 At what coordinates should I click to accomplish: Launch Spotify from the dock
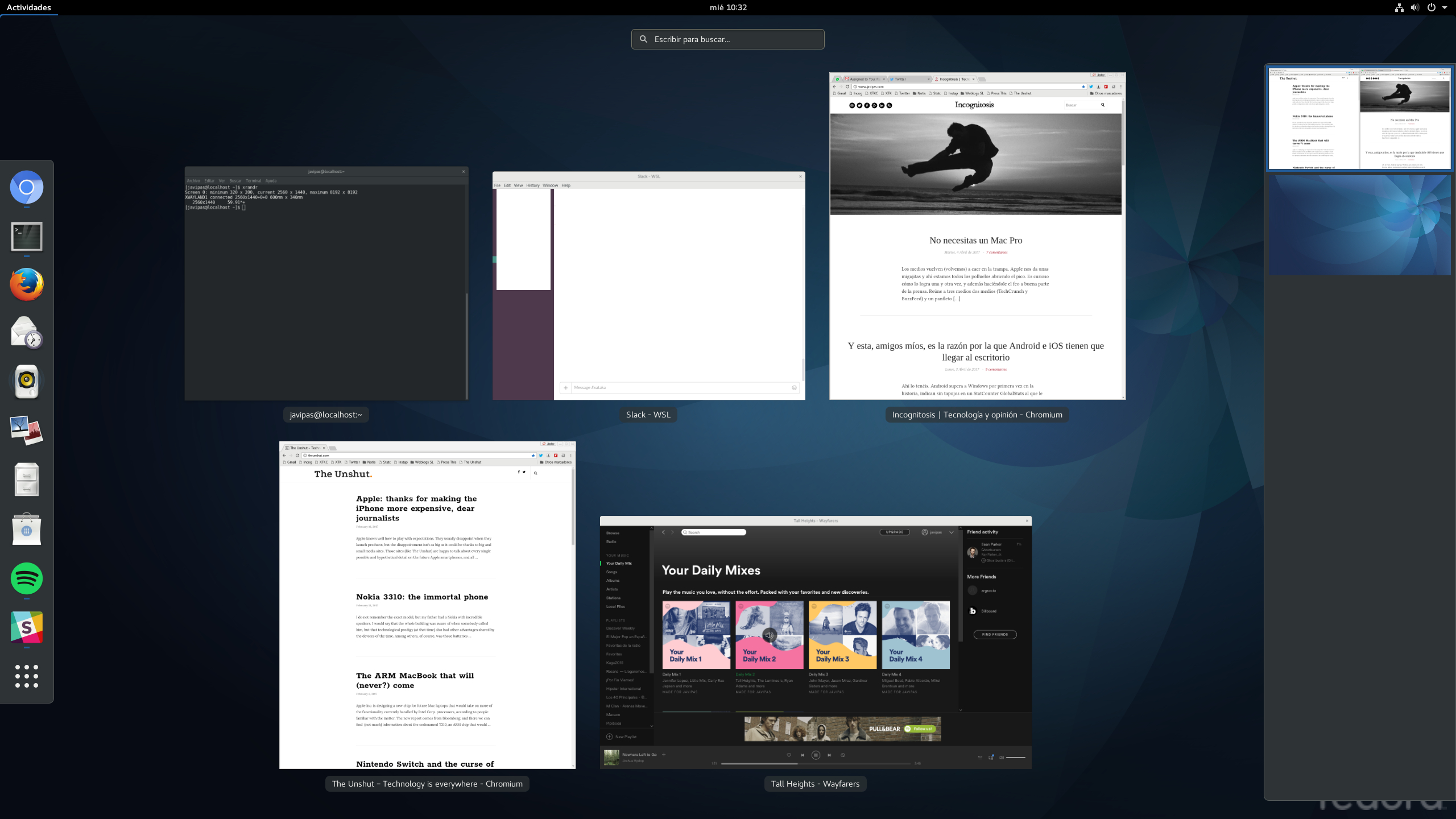(x=27, y=578)
